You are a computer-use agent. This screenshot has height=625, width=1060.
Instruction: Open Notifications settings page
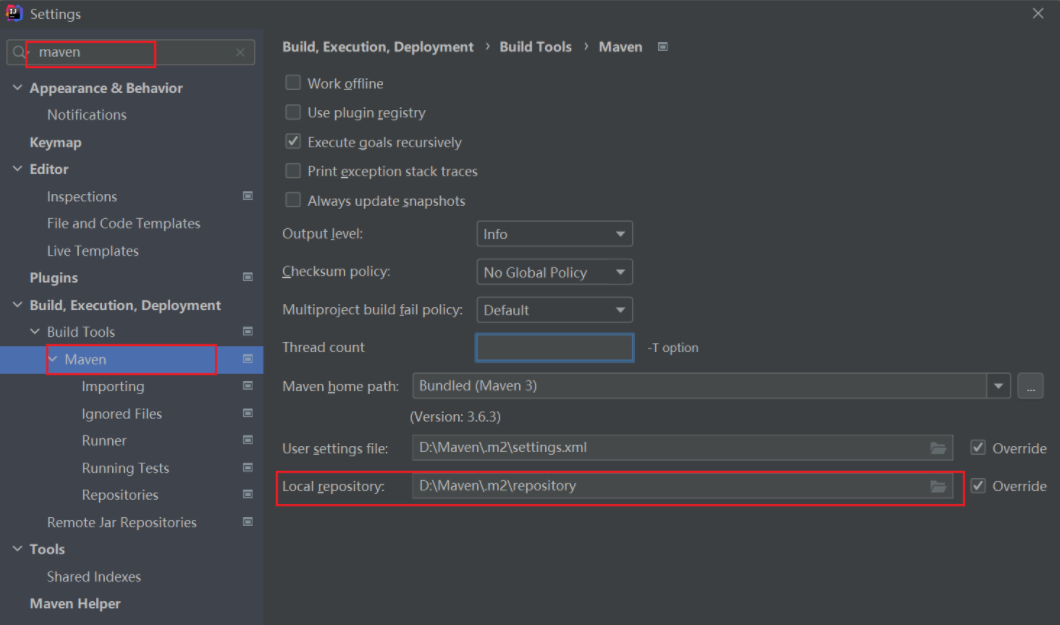coord(87,115)
